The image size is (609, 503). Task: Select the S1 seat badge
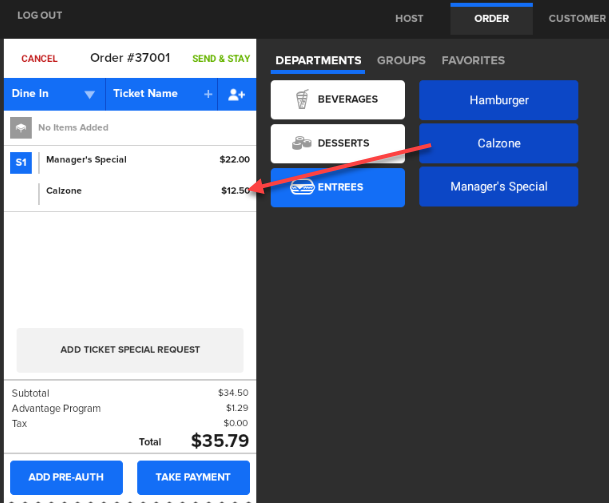[x=20, y=163]
